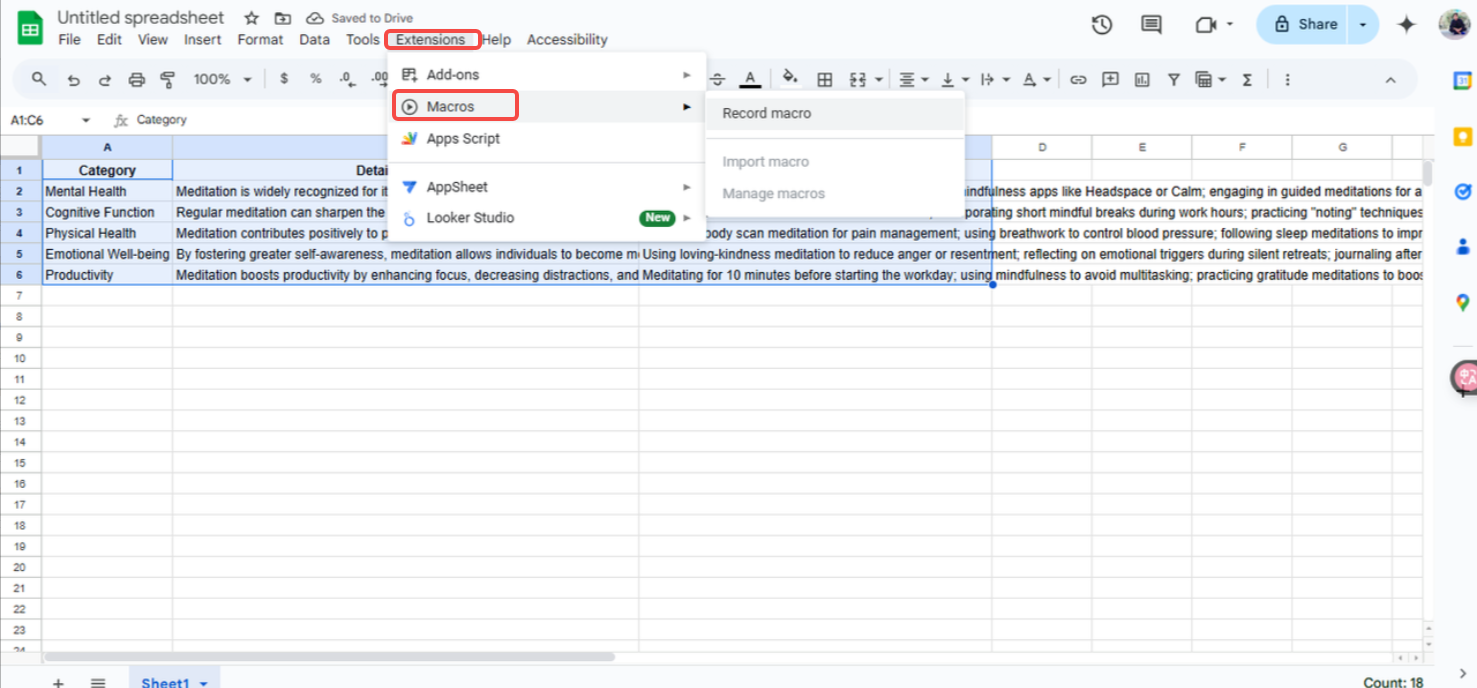Open Google Maps in side panel
Viewport: 1477px width, 688px height.
(1462, 302)
